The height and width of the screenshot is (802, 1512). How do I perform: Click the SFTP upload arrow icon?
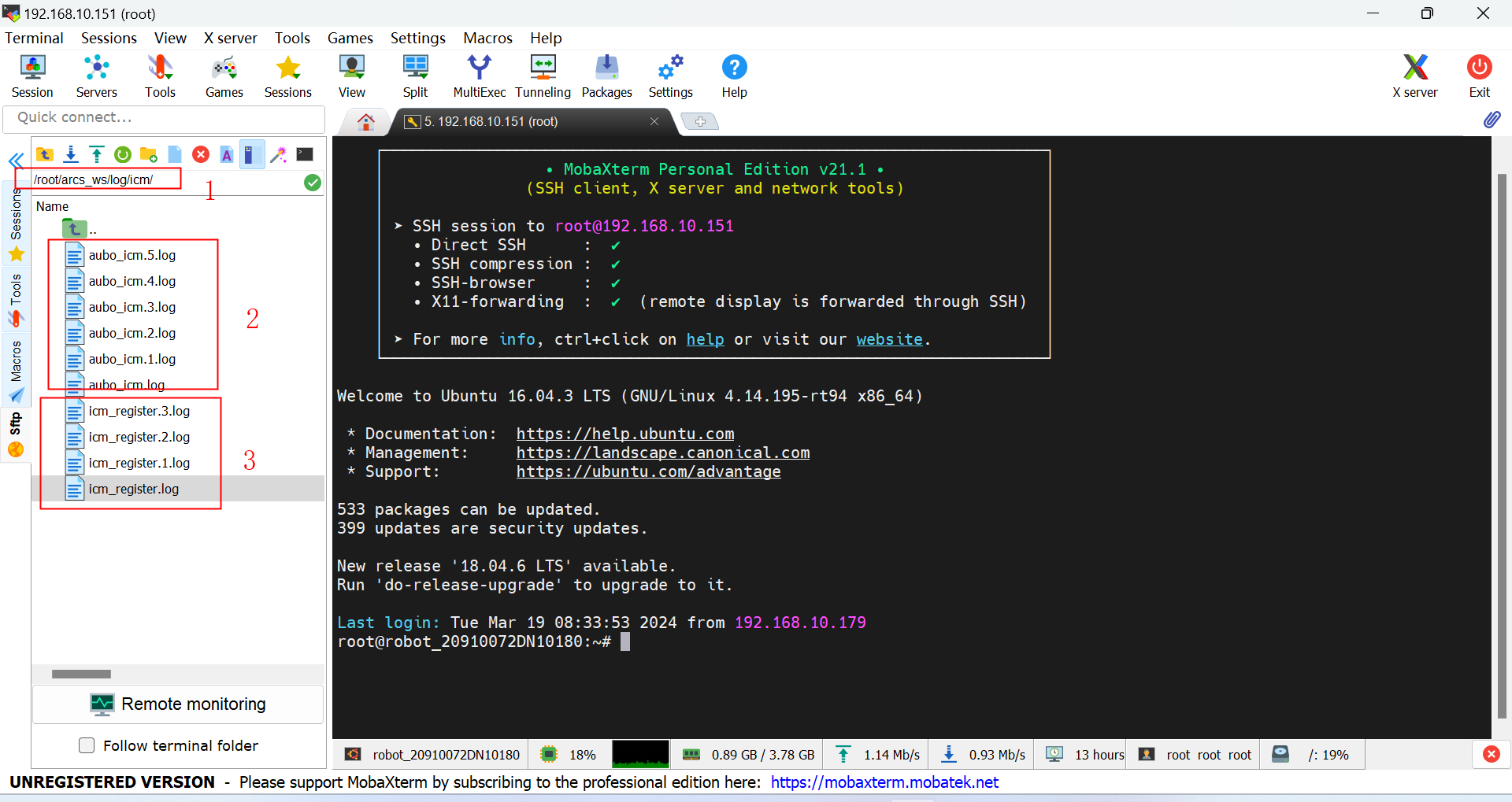click(97, 154)
